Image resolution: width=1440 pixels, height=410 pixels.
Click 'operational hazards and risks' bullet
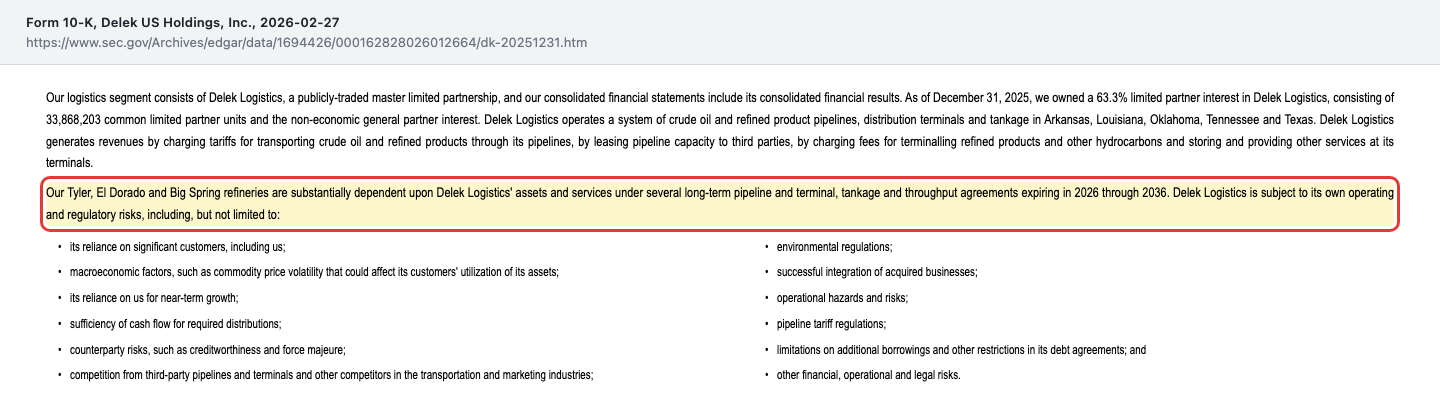point(842,298)
